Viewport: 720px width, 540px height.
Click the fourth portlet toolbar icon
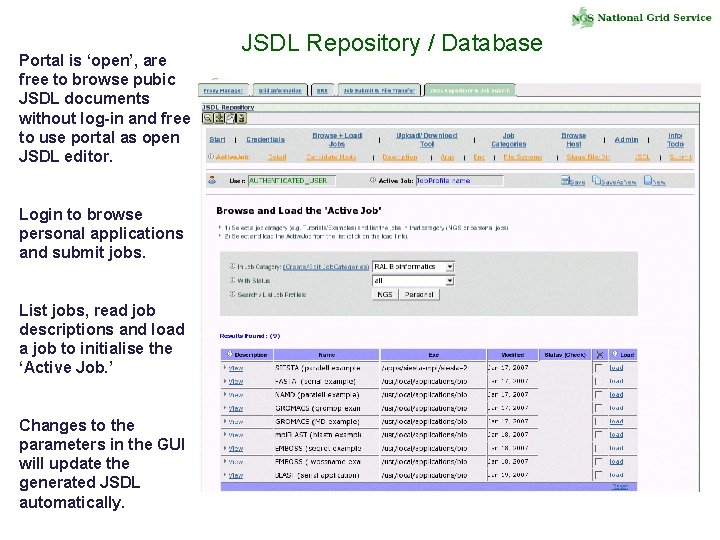coord(242,118)
